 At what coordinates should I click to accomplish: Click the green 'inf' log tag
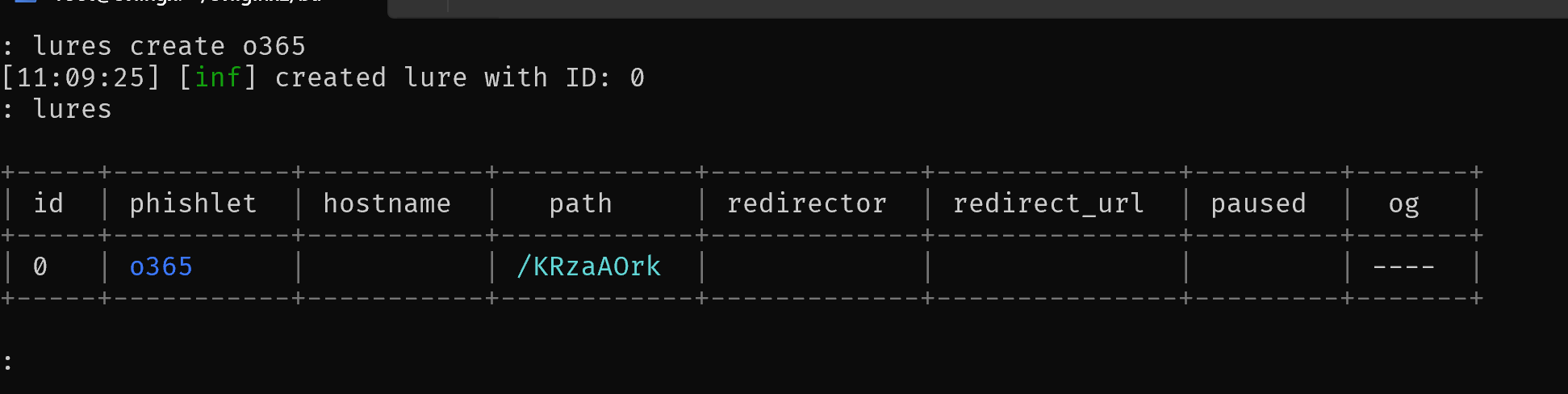pyautogui.click(x=217, y=78)
